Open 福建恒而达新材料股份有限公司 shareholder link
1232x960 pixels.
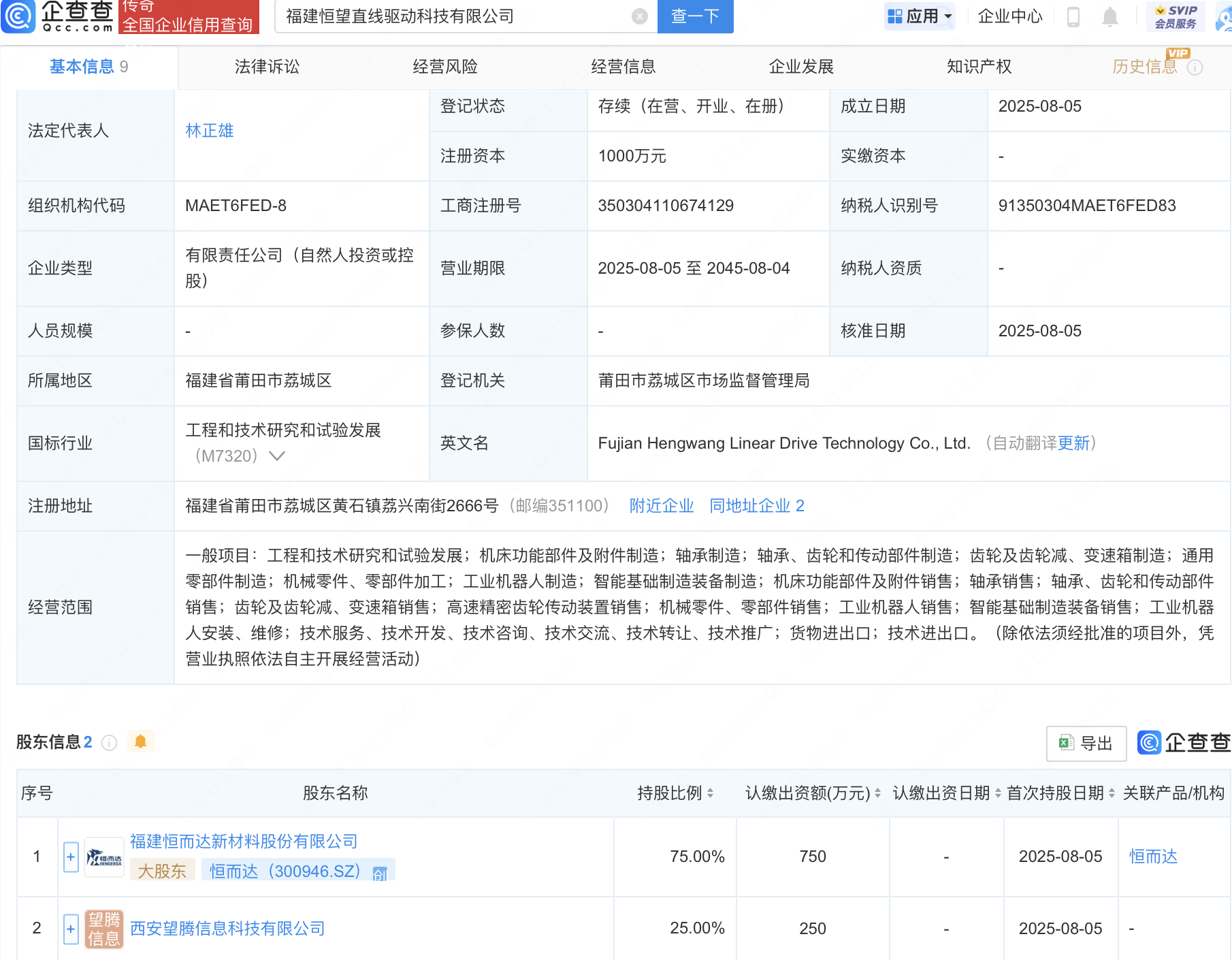(x=244, y=842)
